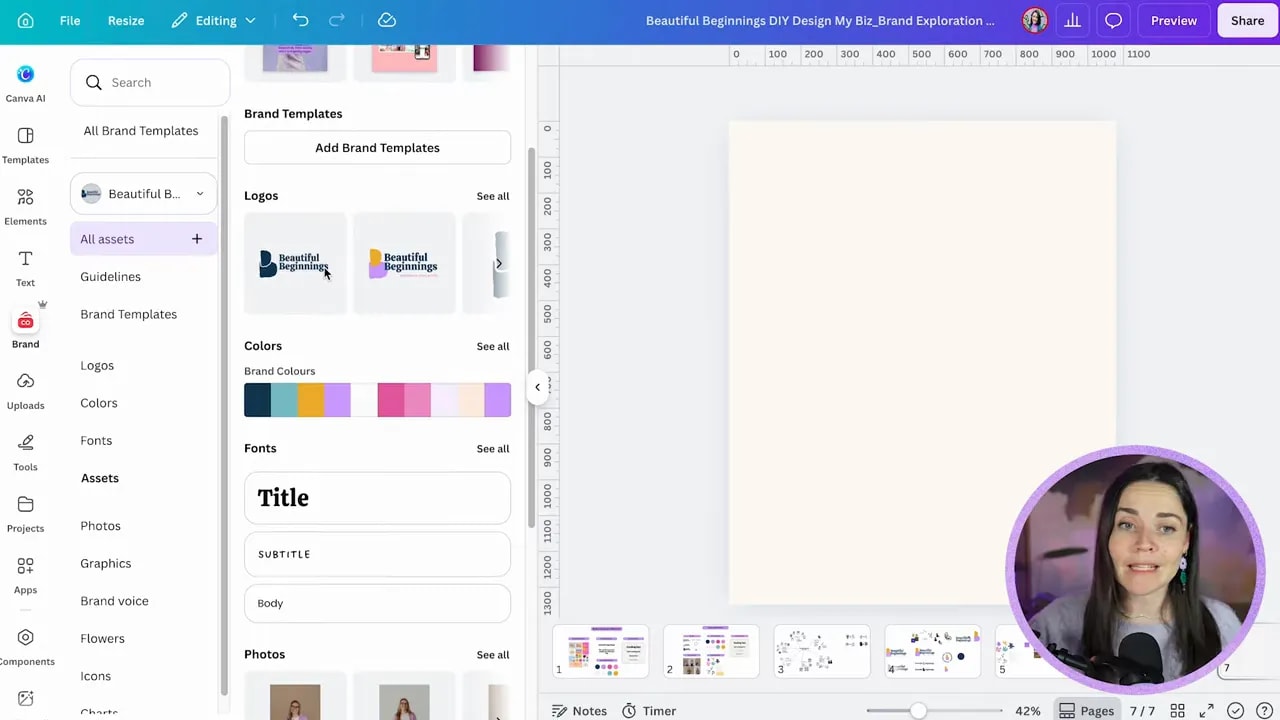Click the zoom slider handle
The image size is (1280, 720).
[918, 711]
